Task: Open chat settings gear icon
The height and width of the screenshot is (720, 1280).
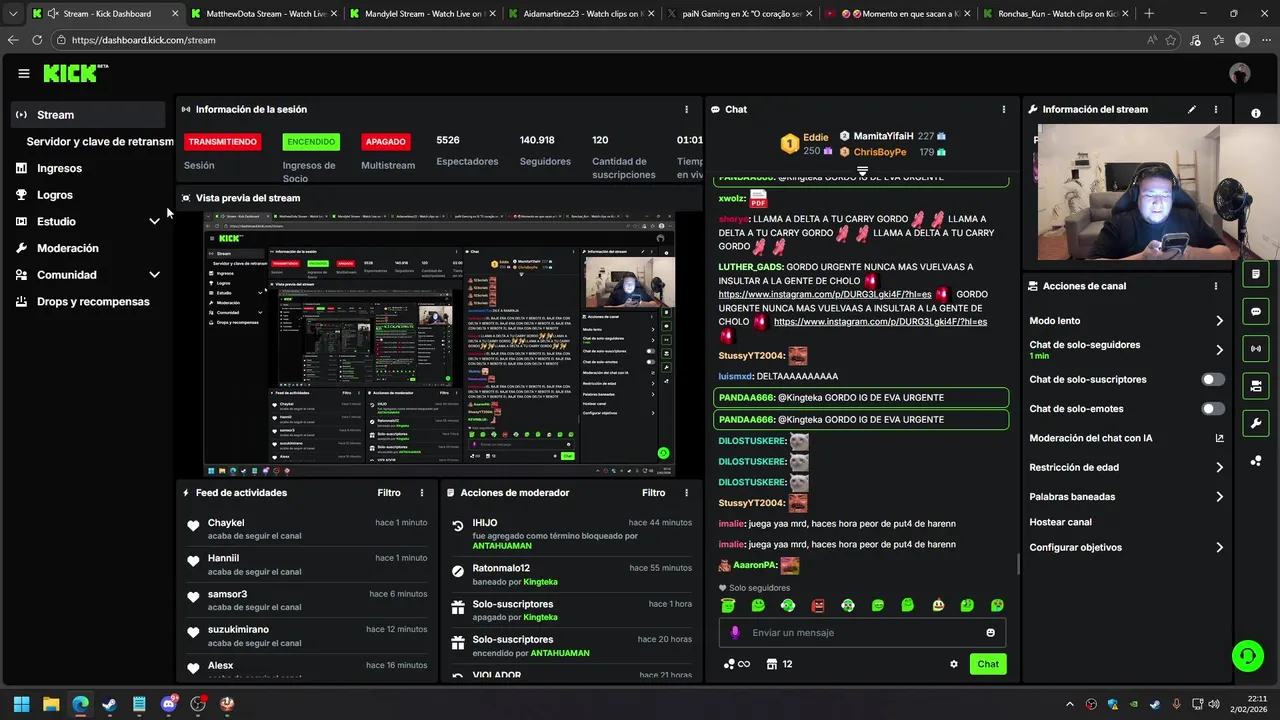Action: pos(954,664)
